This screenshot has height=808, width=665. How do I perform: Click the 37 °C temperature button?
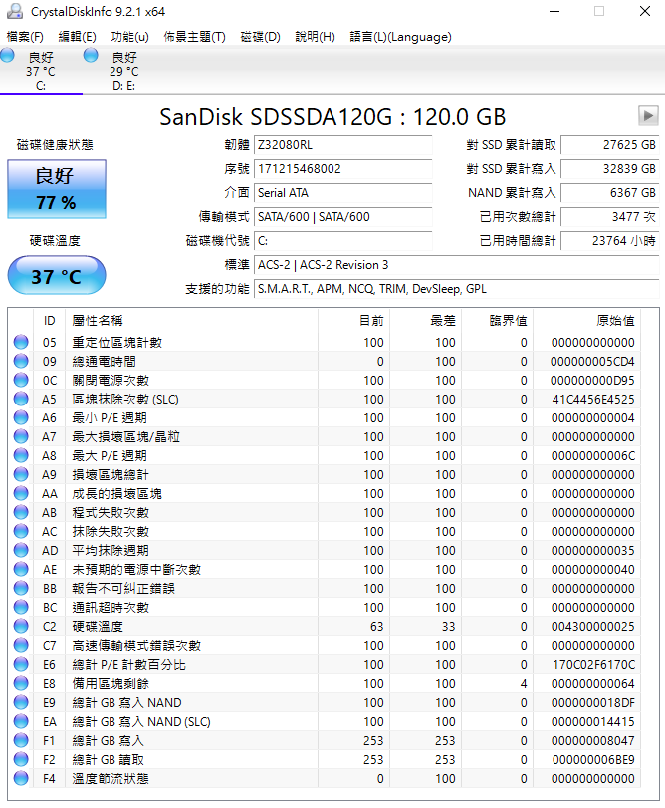[x=57, y=276]
